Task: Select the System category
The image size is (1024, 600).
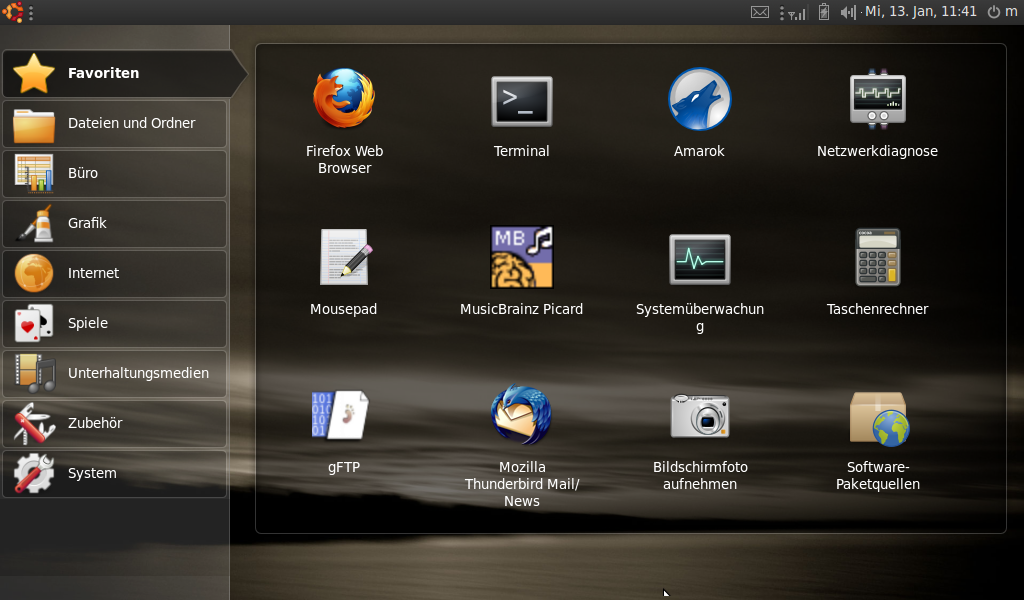Action: pos(115,473)
